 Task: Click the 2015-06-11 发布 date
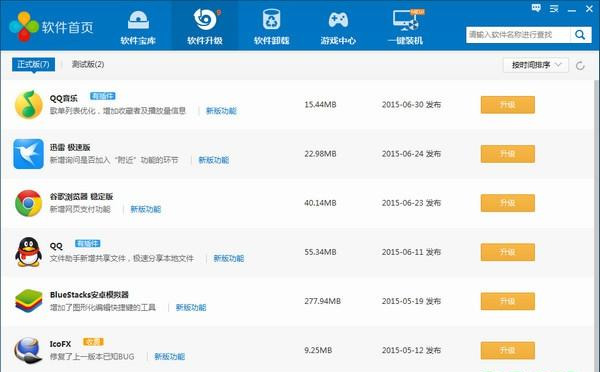[x=411, y=252]
